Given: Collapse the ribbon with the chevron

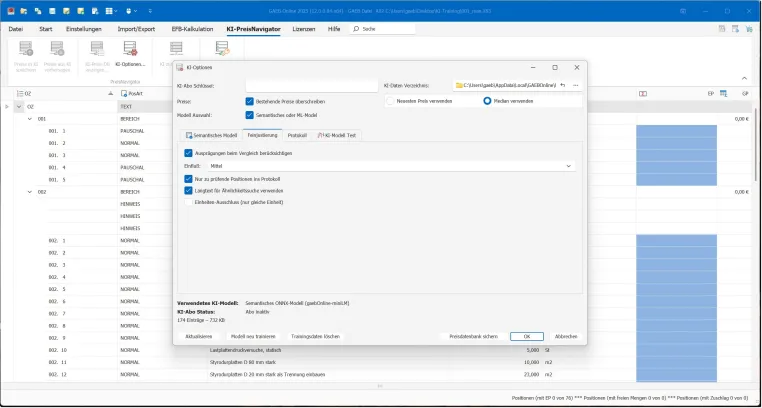Looking at the screenshot, I should (744, 79).
